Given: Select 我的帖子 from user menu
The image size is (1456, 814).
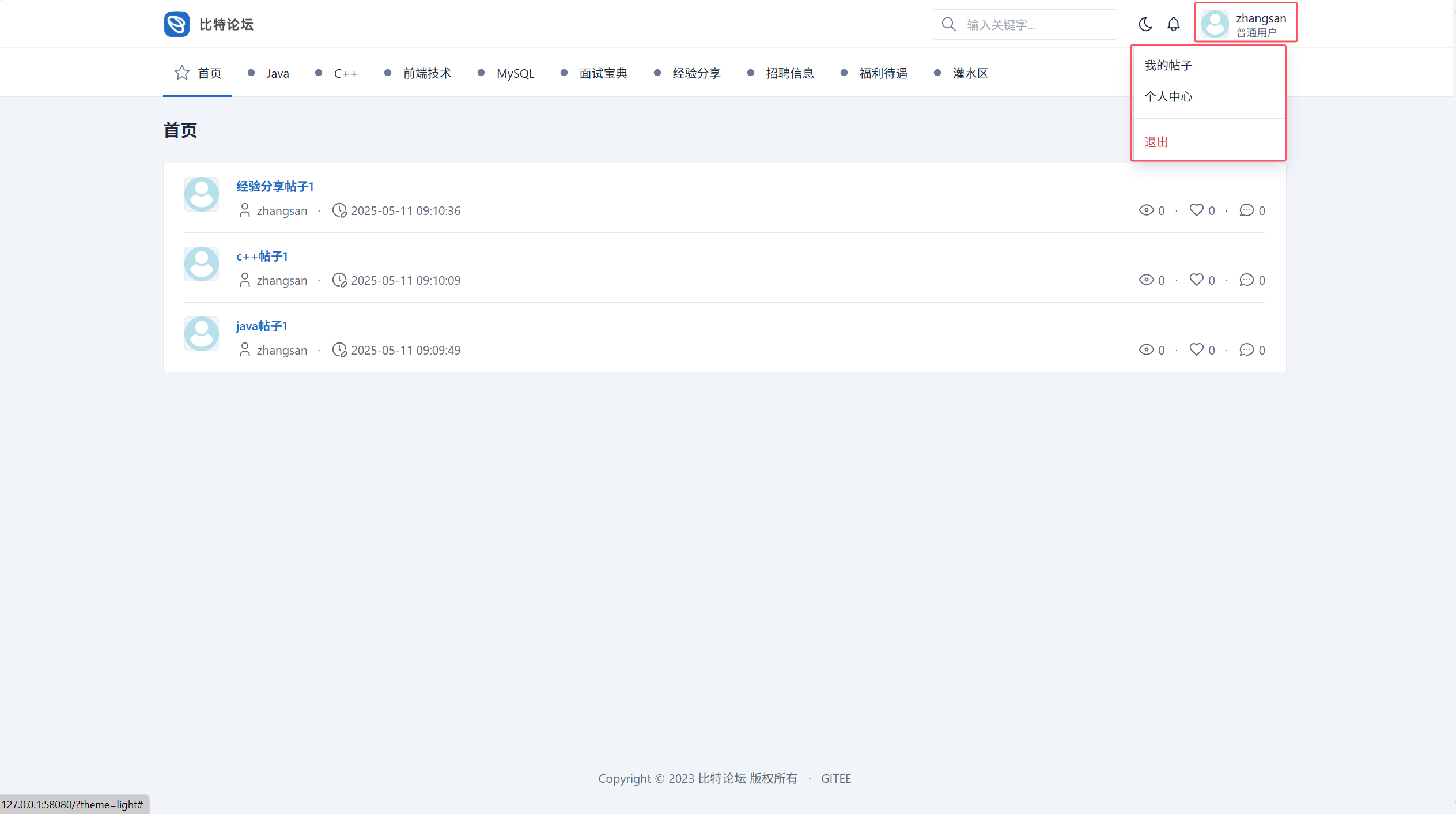Looking at the screenshot, I should tap(1168, 66).
